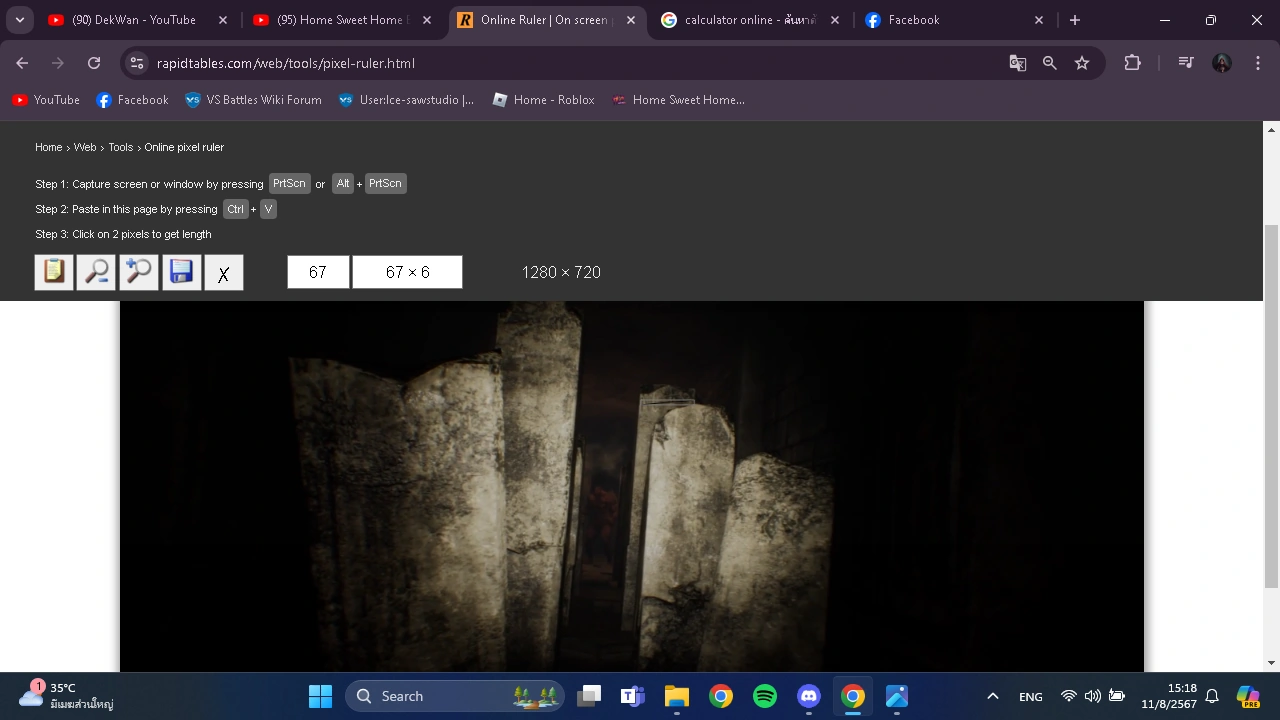This screenshot has width=1280, height=720.
Task: Switch to the Home Sweet Home YouTube tab
Action: coord(340,20)
